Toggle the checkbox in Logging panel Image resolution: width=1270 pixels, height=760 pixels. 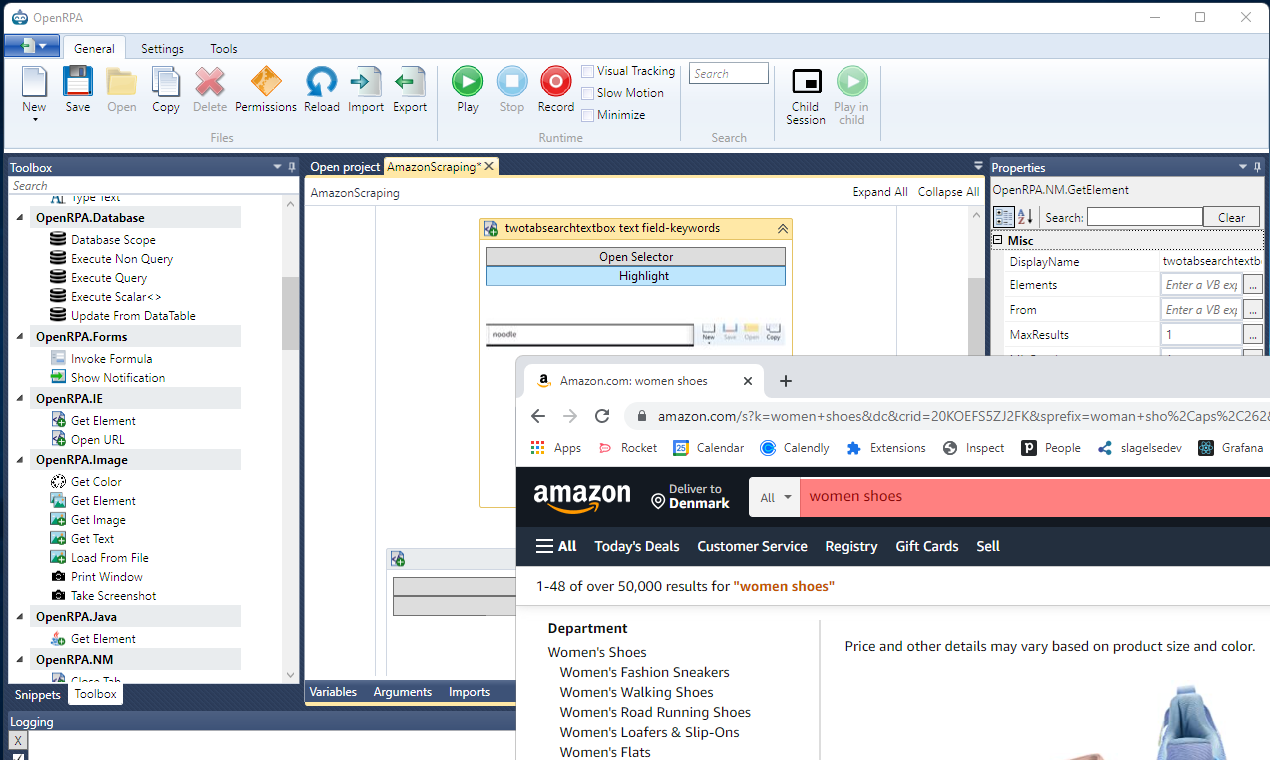point(18,756)
